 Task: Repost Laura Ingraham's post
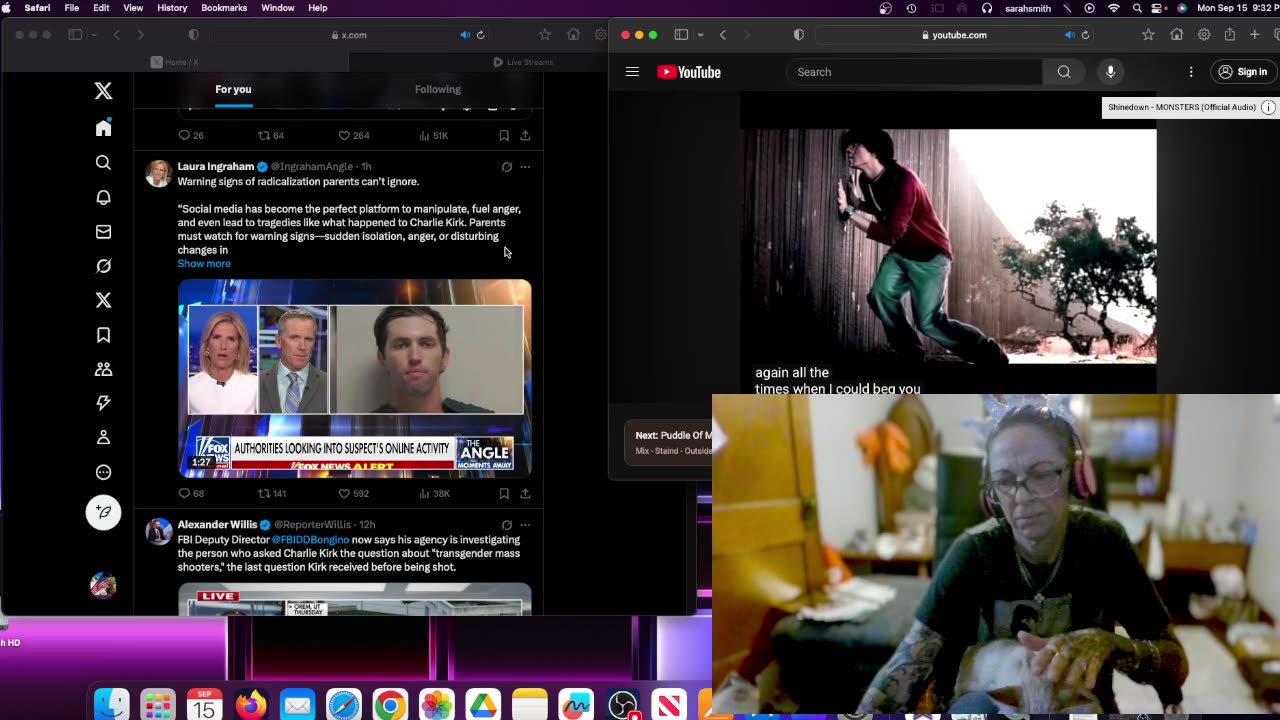[x=265, y=493]
